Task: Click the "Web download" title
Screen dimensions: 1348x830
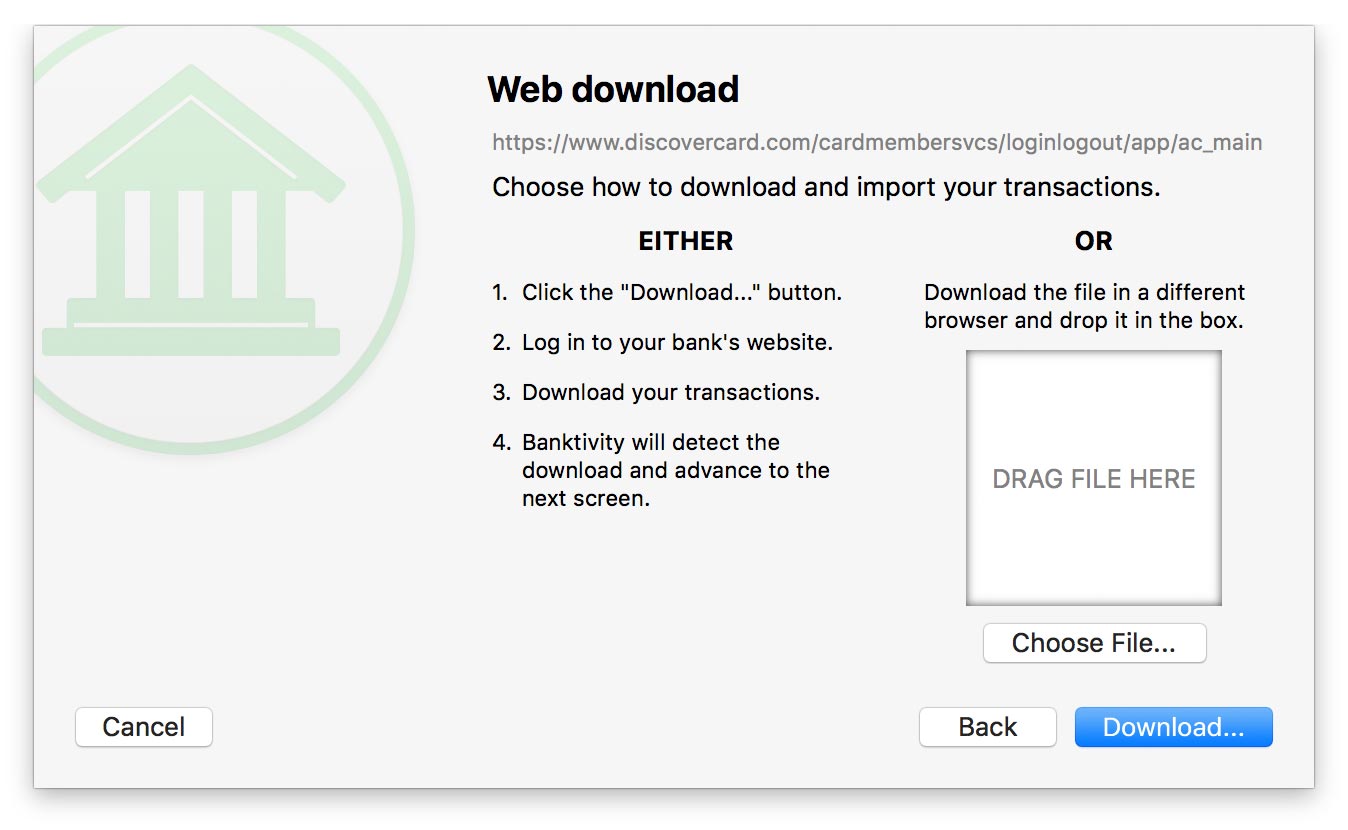Action: click(612, 90)
